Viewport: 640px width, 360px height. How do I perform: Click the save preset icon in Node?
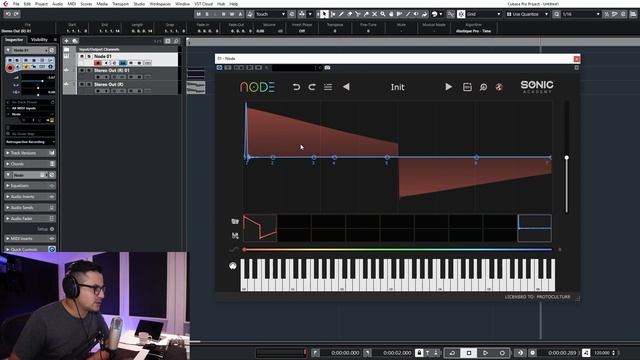pyautogui.click(x=467, y=87)
